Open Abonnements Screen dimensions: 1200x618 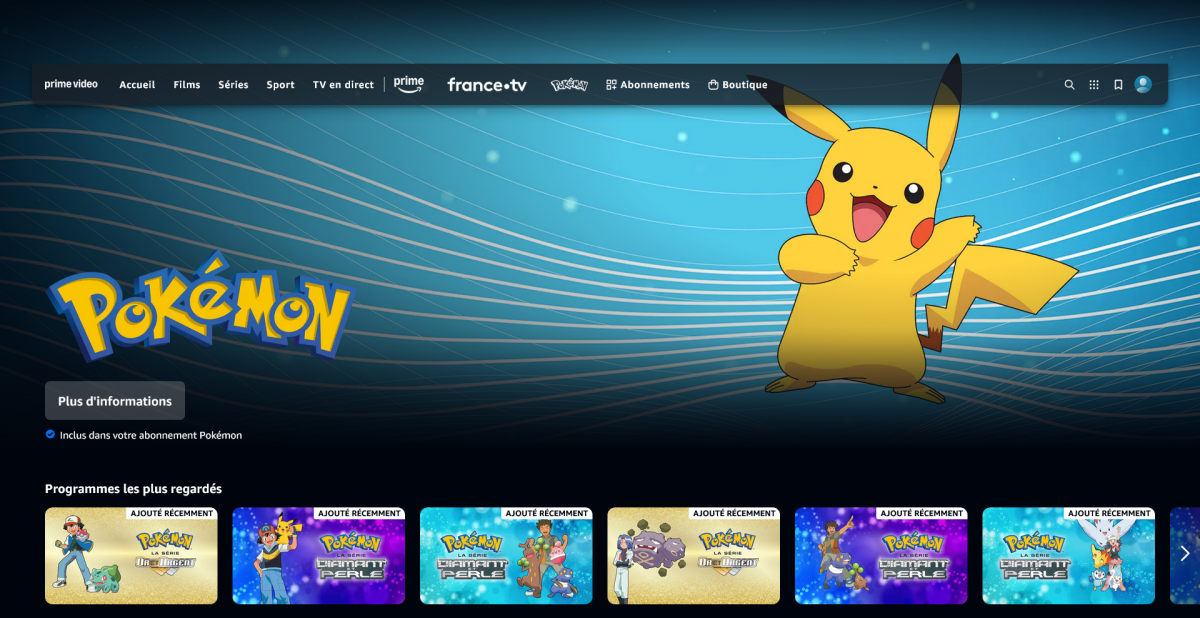(x=648, y=85)
